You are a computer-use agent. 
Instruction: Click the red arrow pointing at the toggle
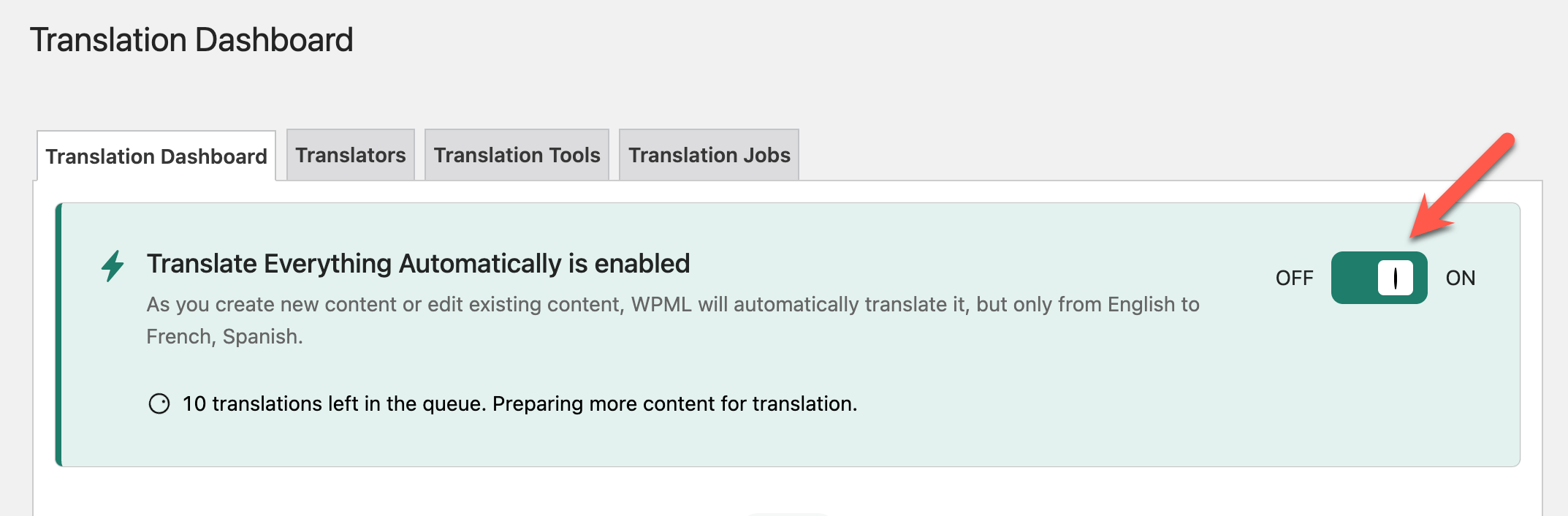[x=1461, y=186]
